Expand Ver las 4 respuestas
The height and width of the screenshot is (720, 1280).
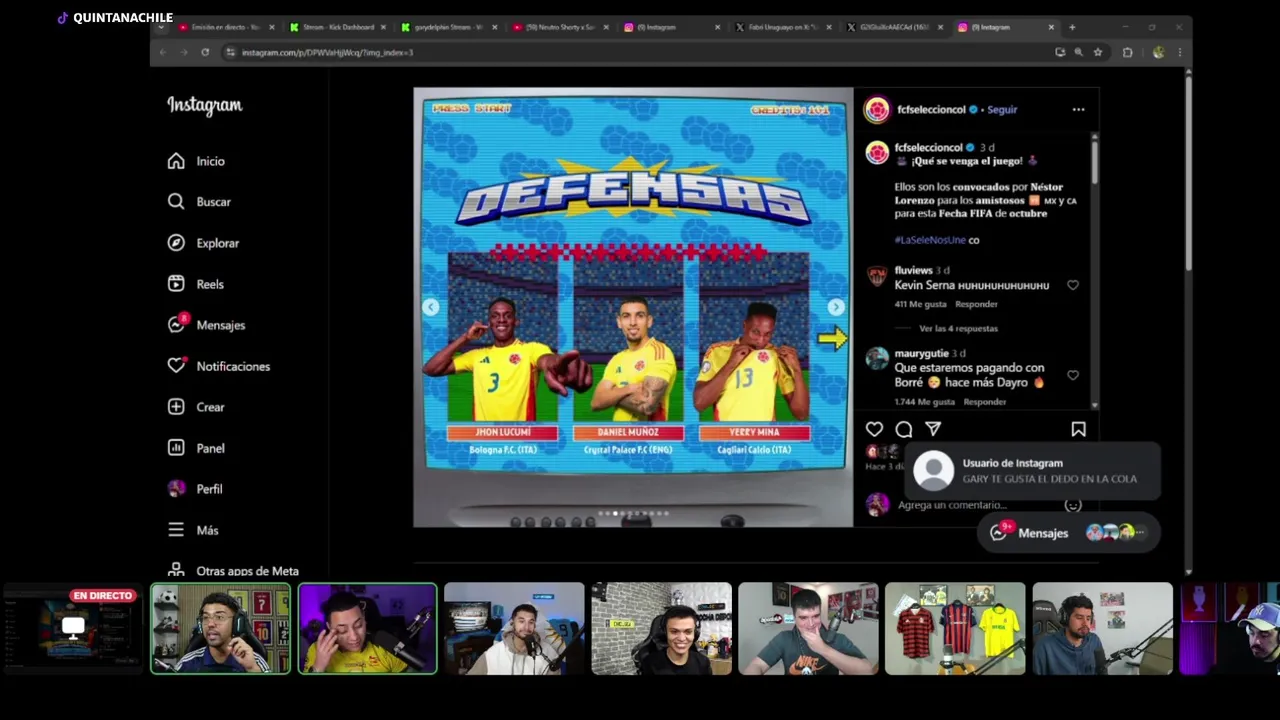[958, 328]
